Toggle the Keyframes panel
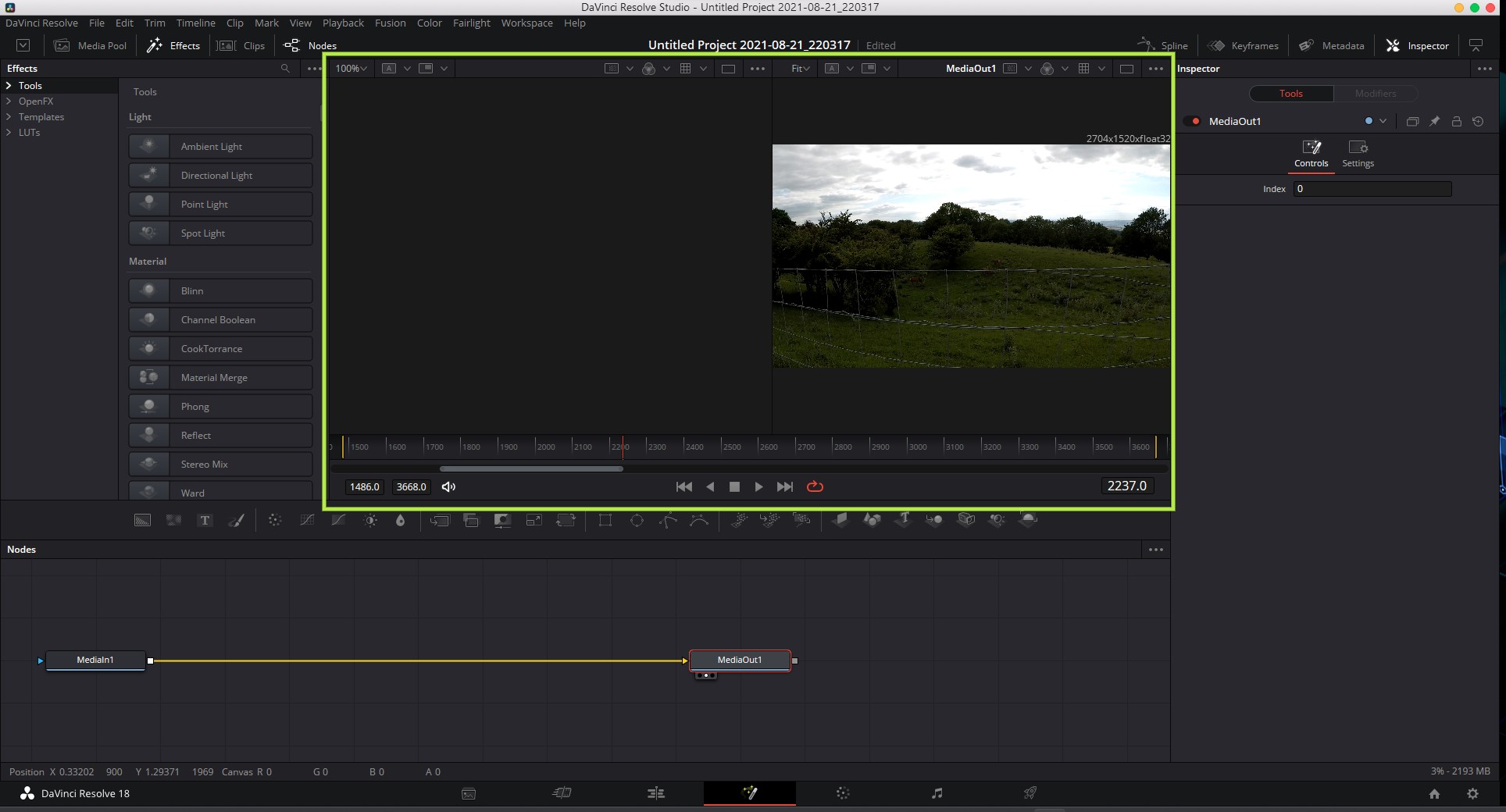 pos(1244,45)
